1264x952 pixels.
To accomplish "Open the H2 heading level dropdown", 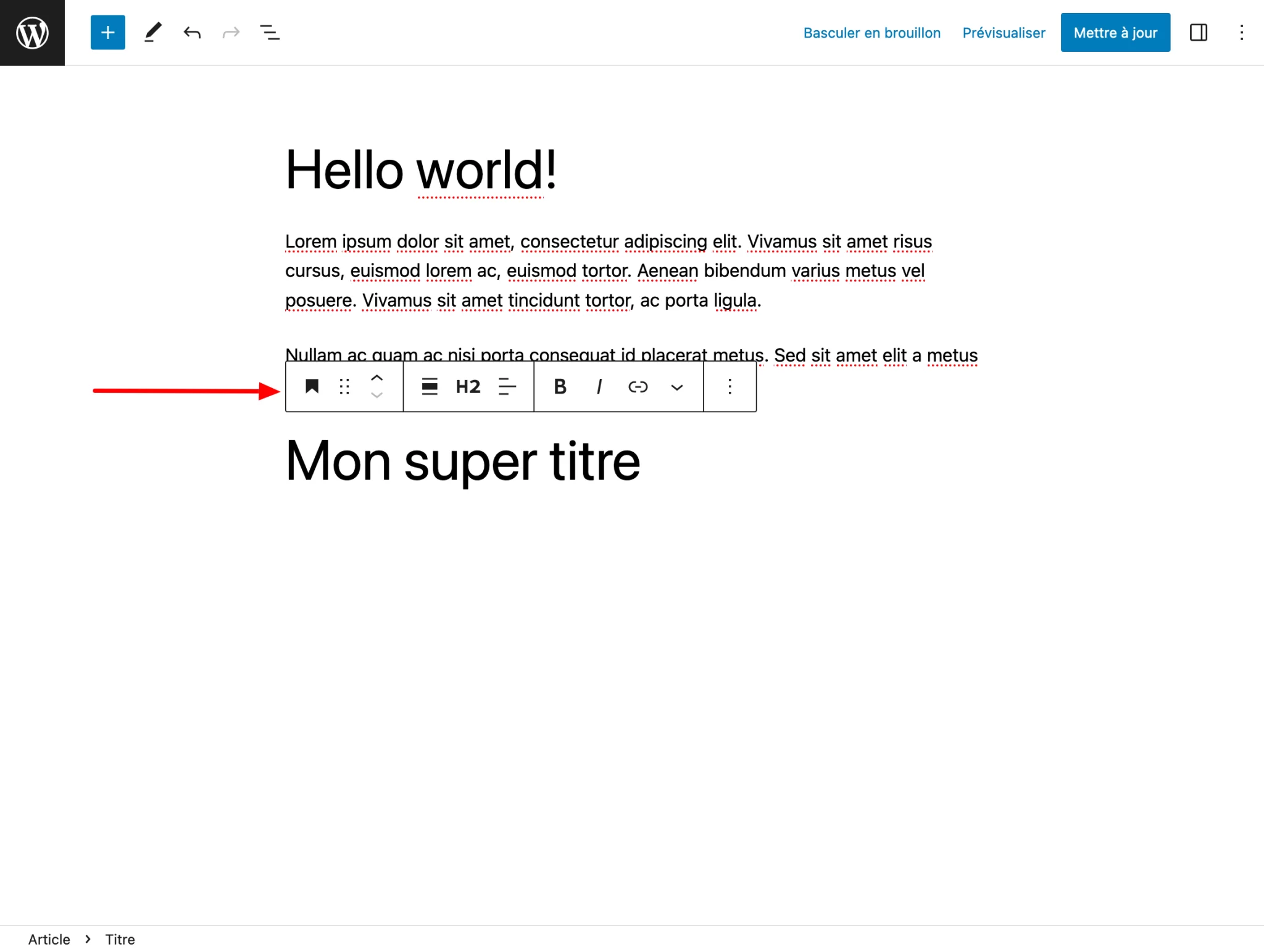I will [468, 387].
